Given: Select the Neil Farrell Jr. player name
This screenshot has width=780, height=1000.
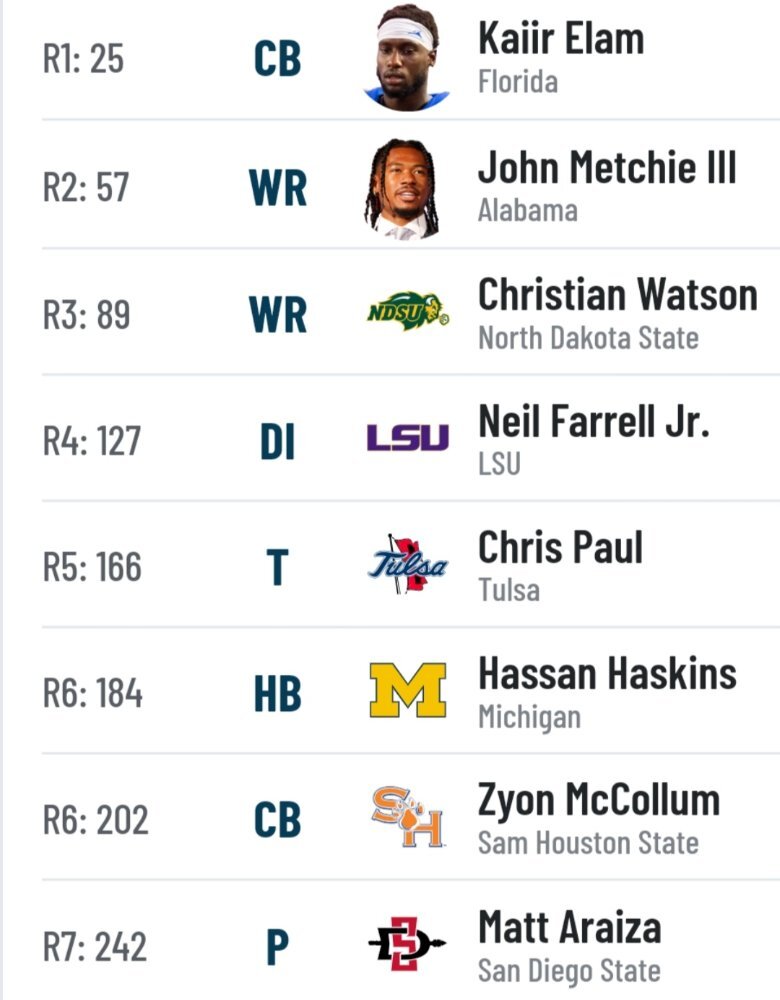Looking at the screenshot, I should (594, 422).
